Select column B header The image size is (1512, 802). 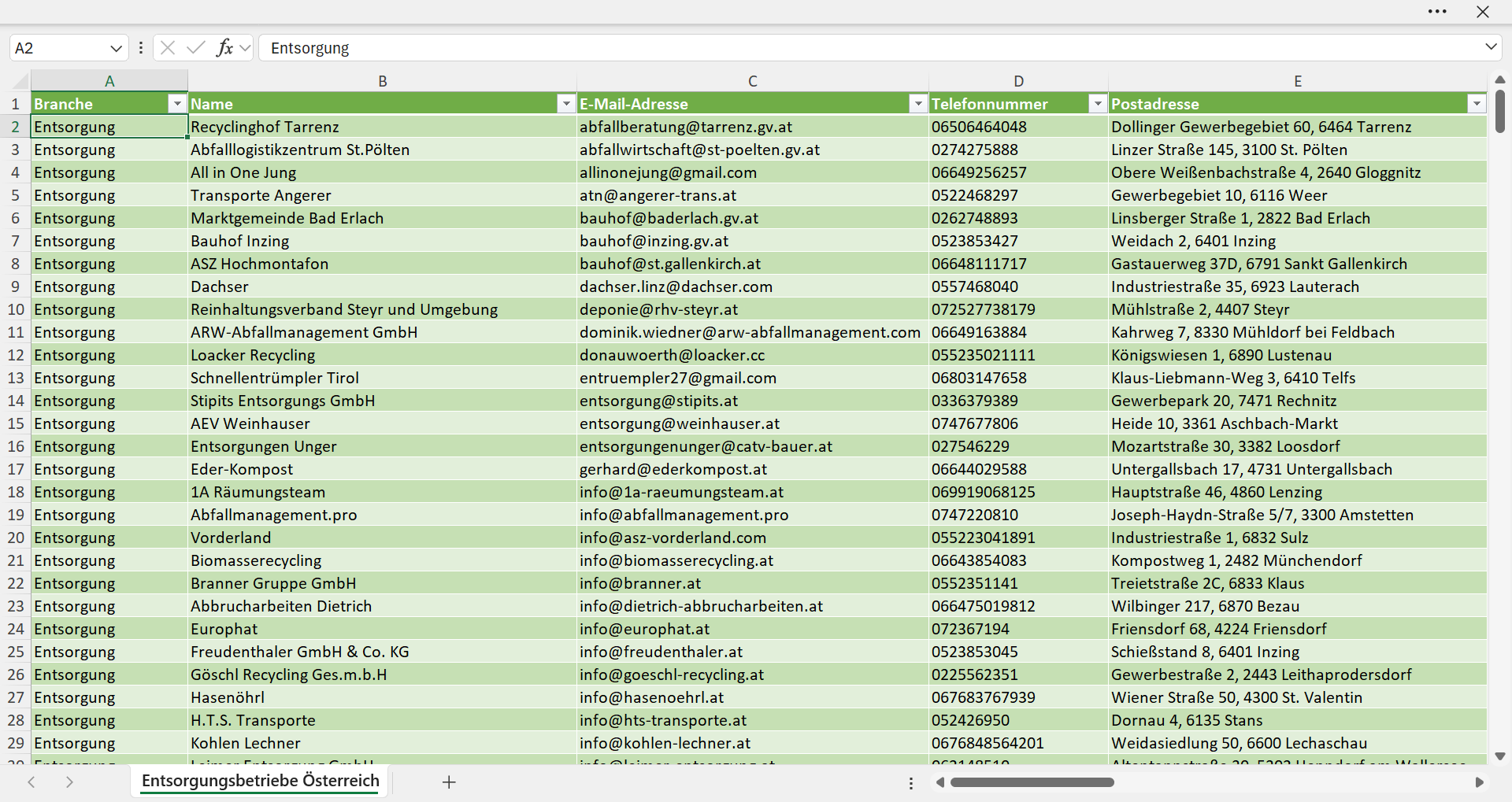[383, 81]
